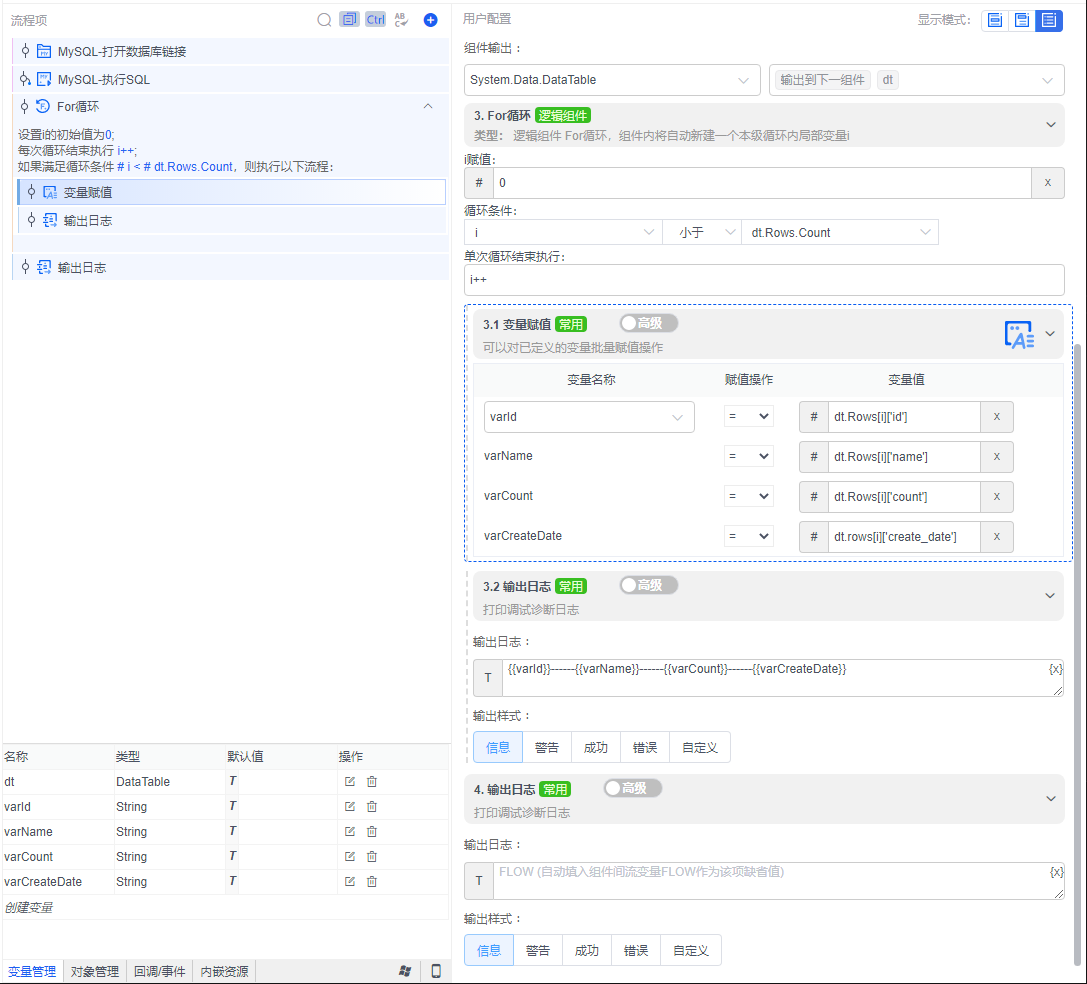The width and height of the screenshot is (1087, 984).
Task: Toggle the 高级 switch for 3.1 变量赋值
Action: click(x=648, y=323)
